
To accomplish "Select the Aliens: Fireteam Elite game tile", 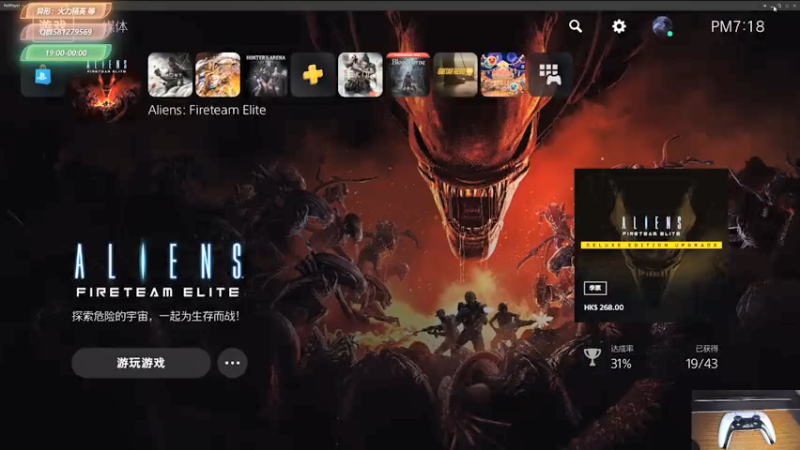I will tap(106, 88).
